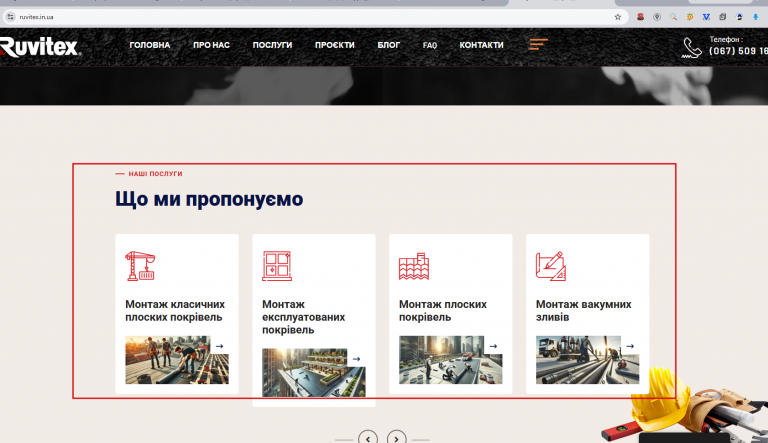Viewport: 768px width, 443px height.
Task: Open green terrace photo on exploited roofs card
Action: tap(313, 372)
